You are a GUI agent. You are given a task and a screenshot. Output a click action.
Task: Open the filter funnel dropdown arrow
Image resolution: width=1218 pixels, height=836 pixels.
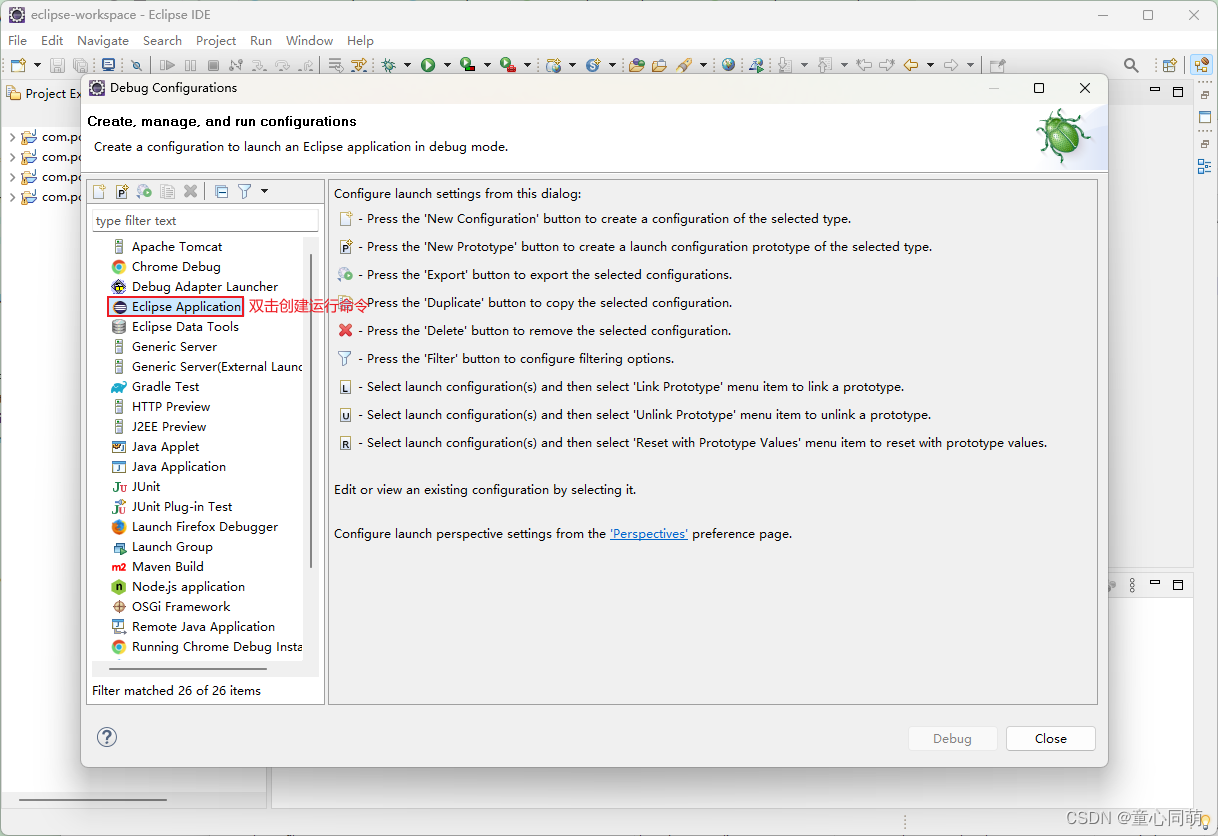[x=264, y=191]
